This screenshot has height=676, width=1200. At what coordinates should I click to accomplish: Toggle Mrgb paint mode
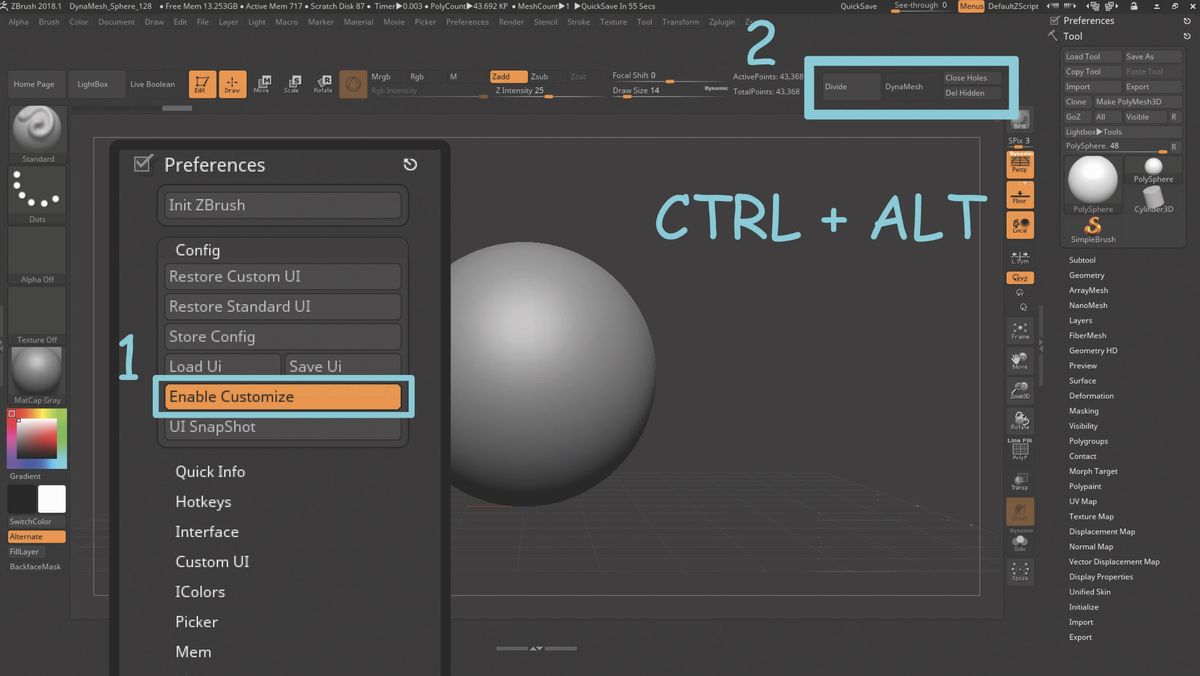pyautogui.click(x=382, y=75)
